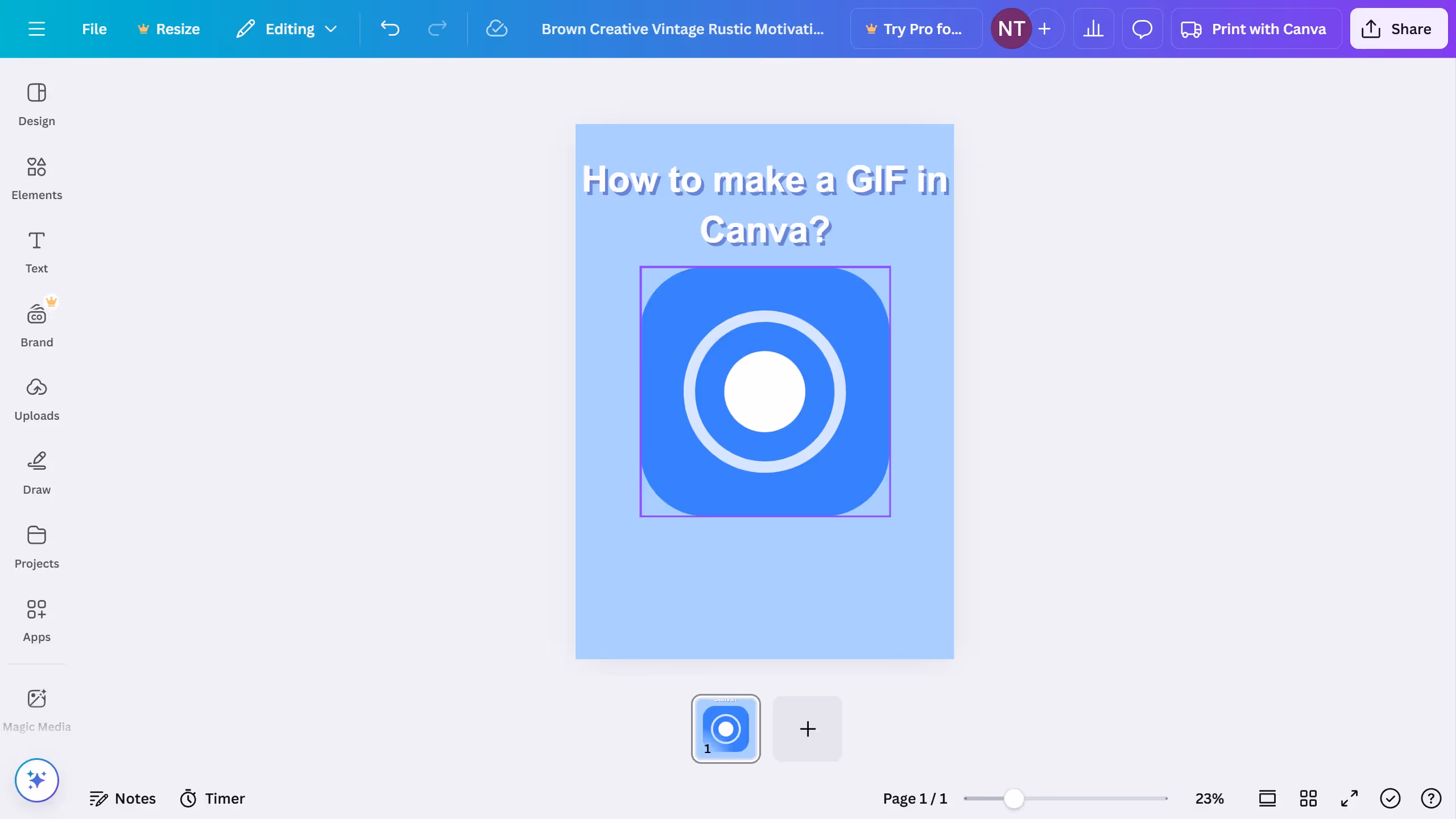Open the zoom percentage 23% menu
The image size is (1456, 819).
click(1209, 799)
